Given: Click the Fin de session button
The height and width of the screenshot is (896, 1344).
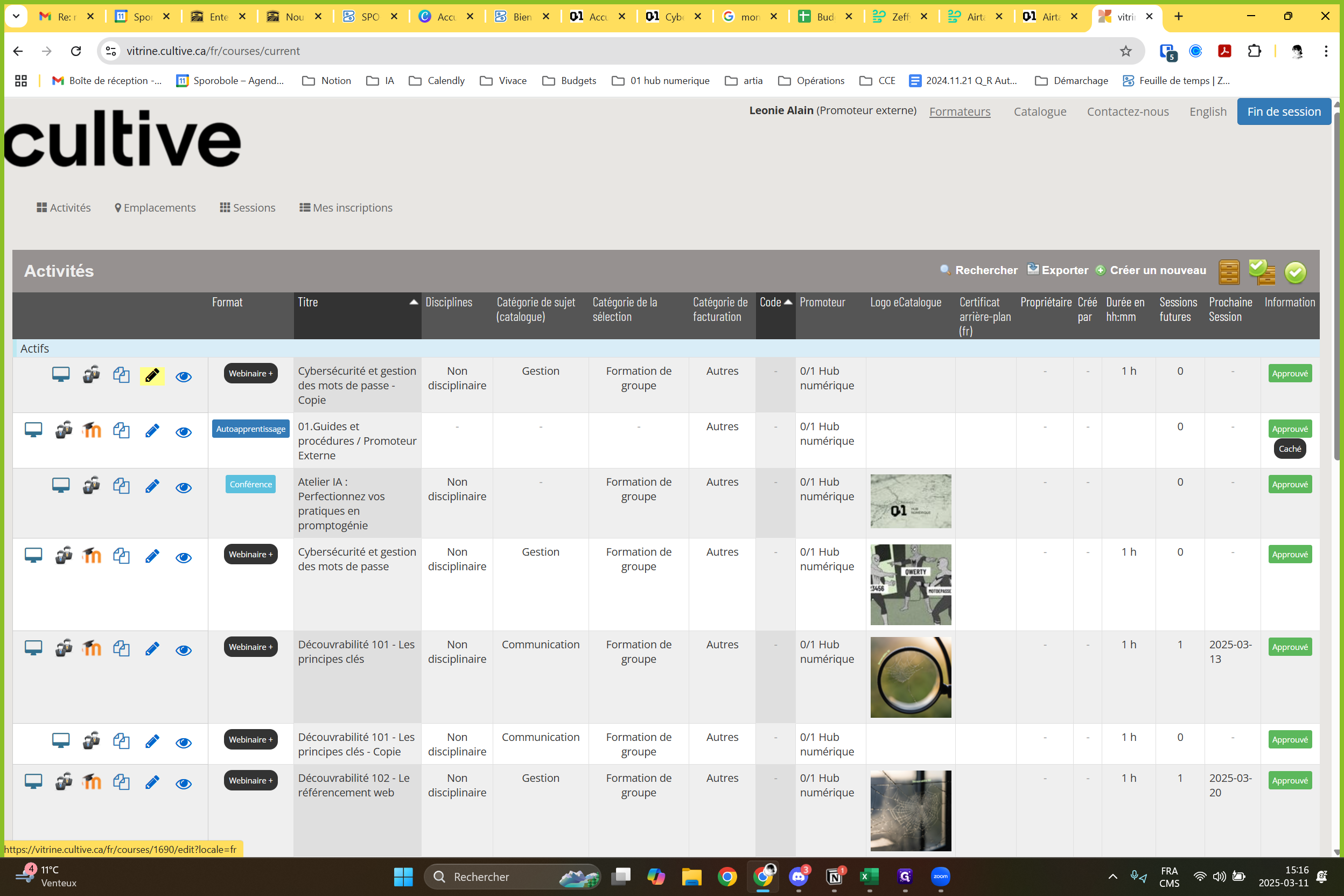Looking at the screenshot, I should point(1284,111).
